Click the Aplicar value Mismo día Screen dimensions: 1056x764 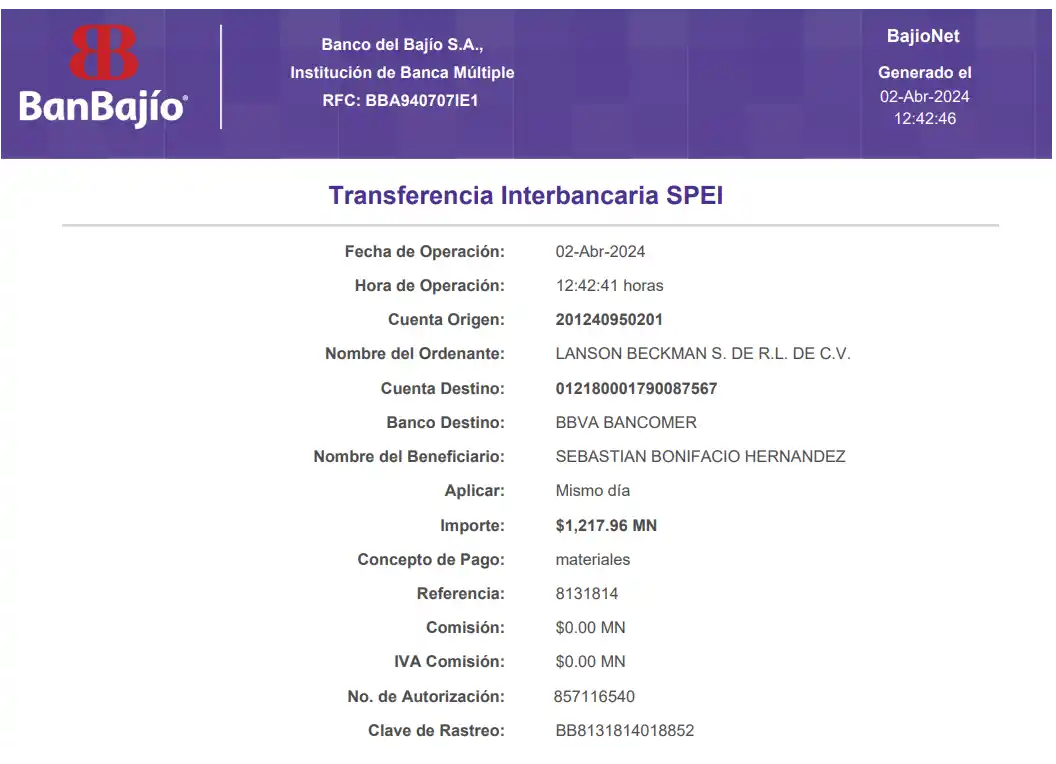(593, 490)
